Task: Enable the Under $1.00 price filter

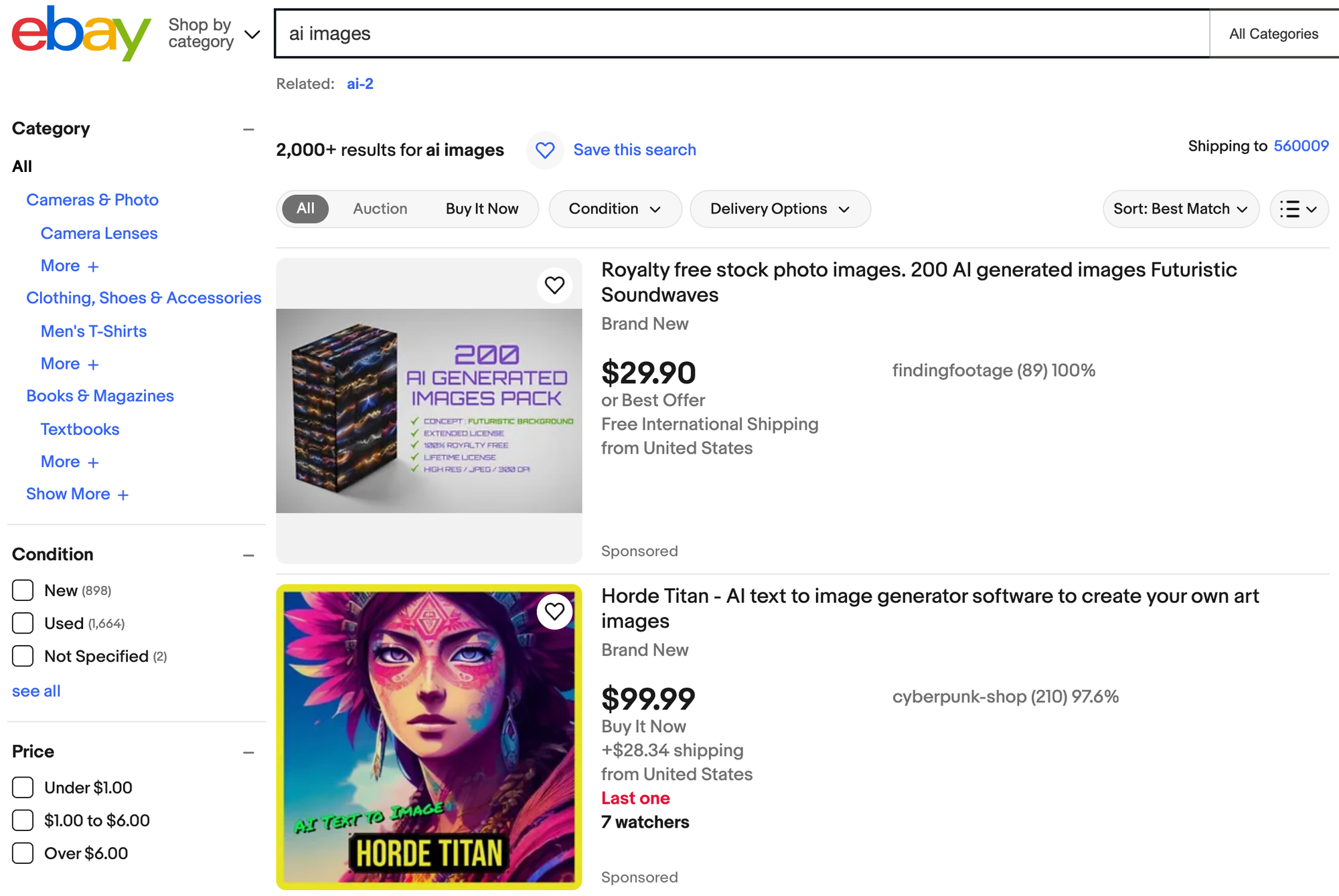Action: pyautogui.click(x=23, y=788)
